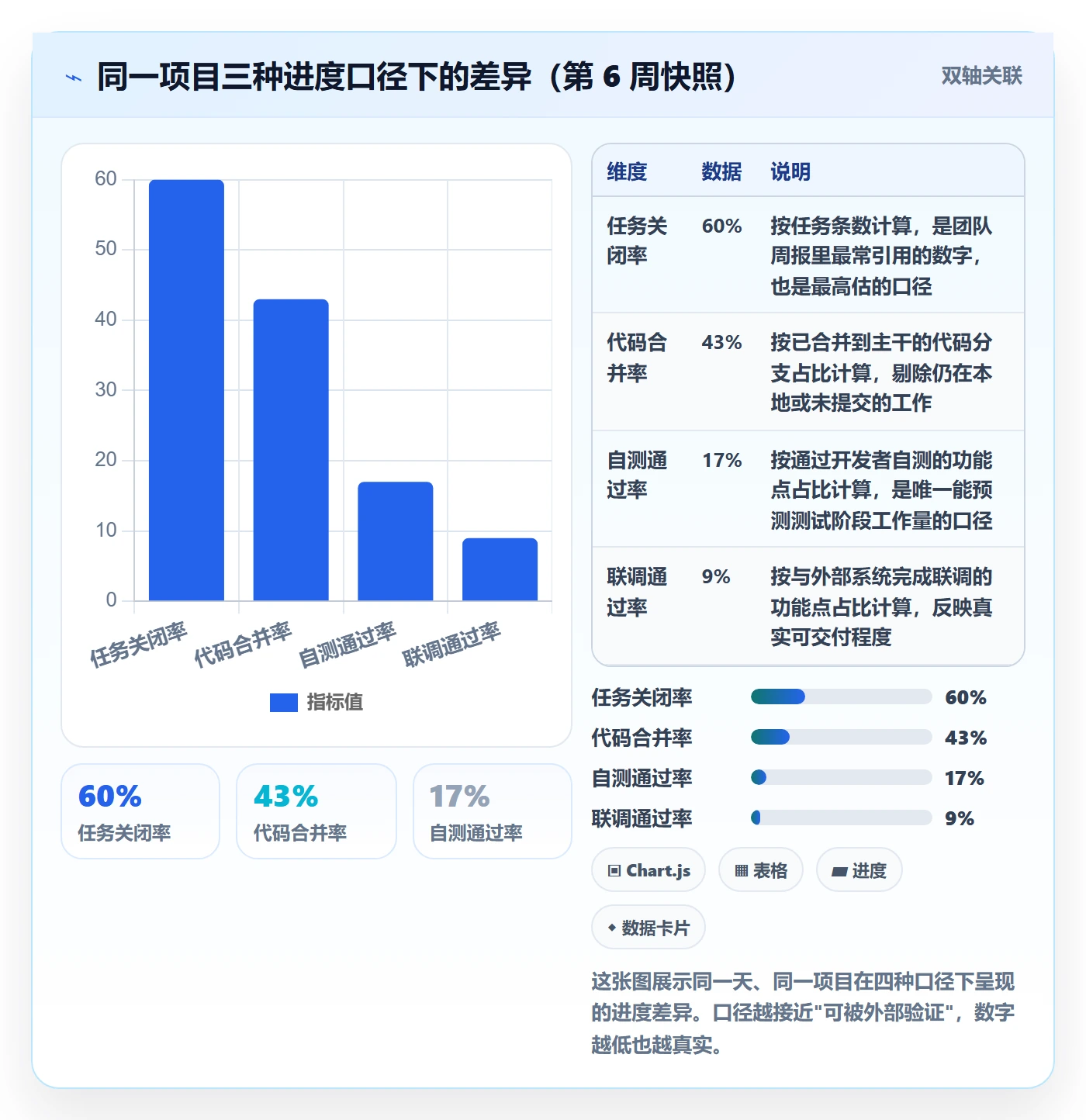Click the y-axis value 60
Screen dimensions: 1086x1120
[105, 178]
